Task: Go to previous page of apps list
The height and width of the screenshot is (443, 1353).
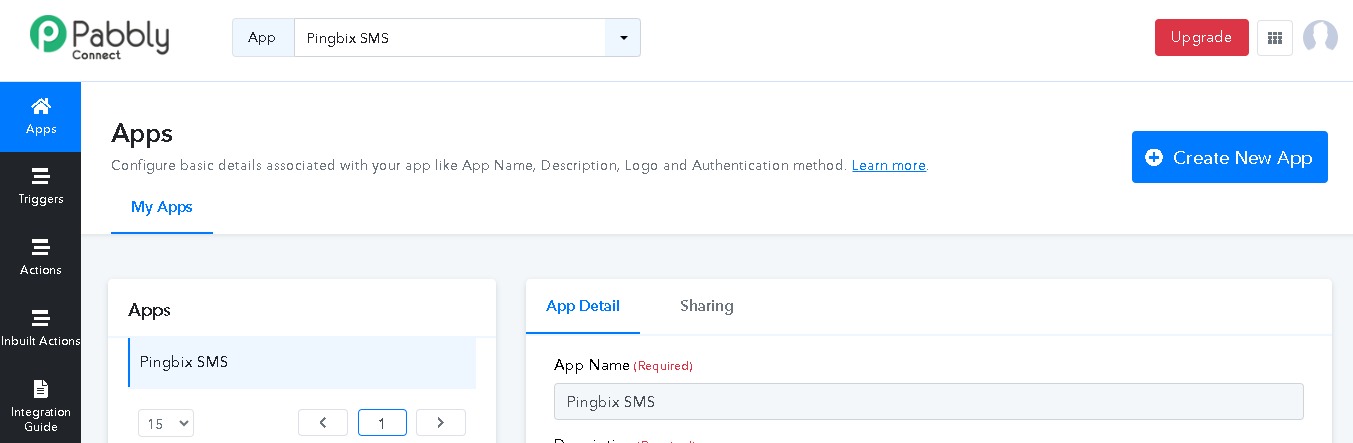Action: 323,423
